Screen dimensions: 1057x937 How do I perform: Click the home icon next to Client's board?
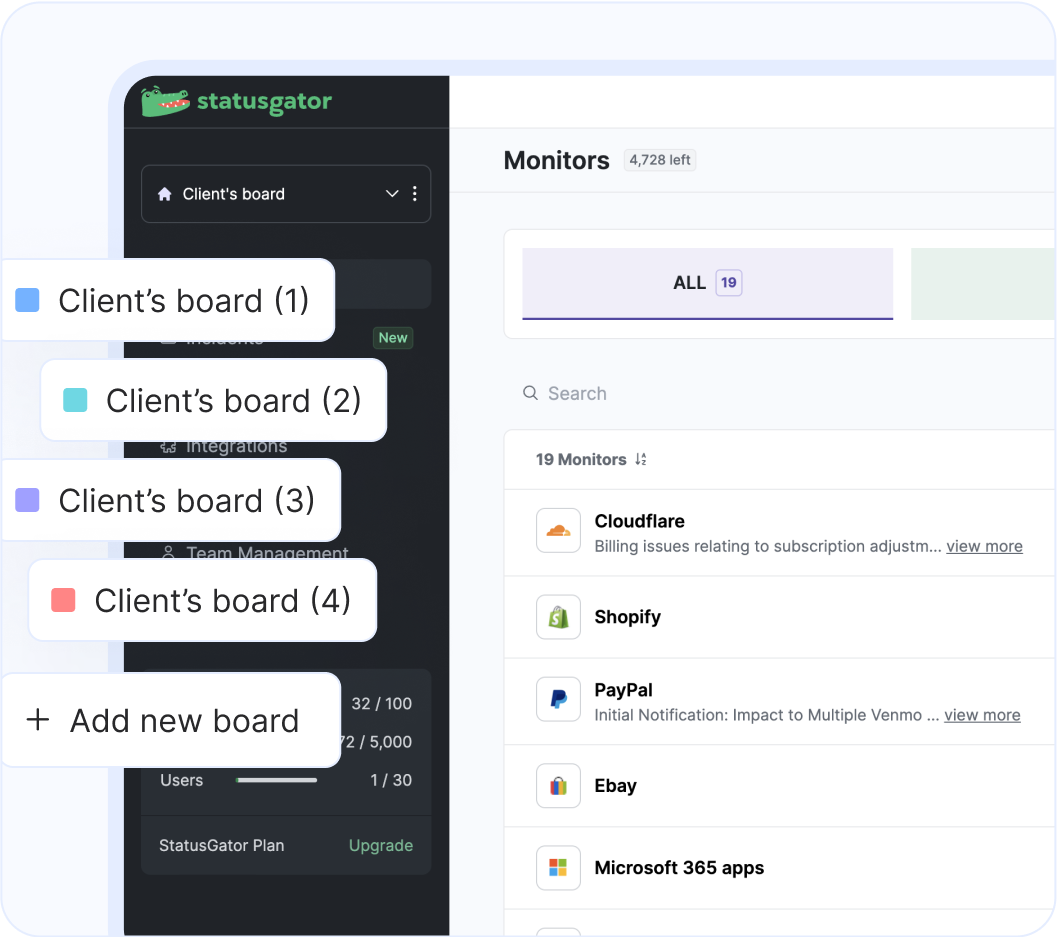165,194
